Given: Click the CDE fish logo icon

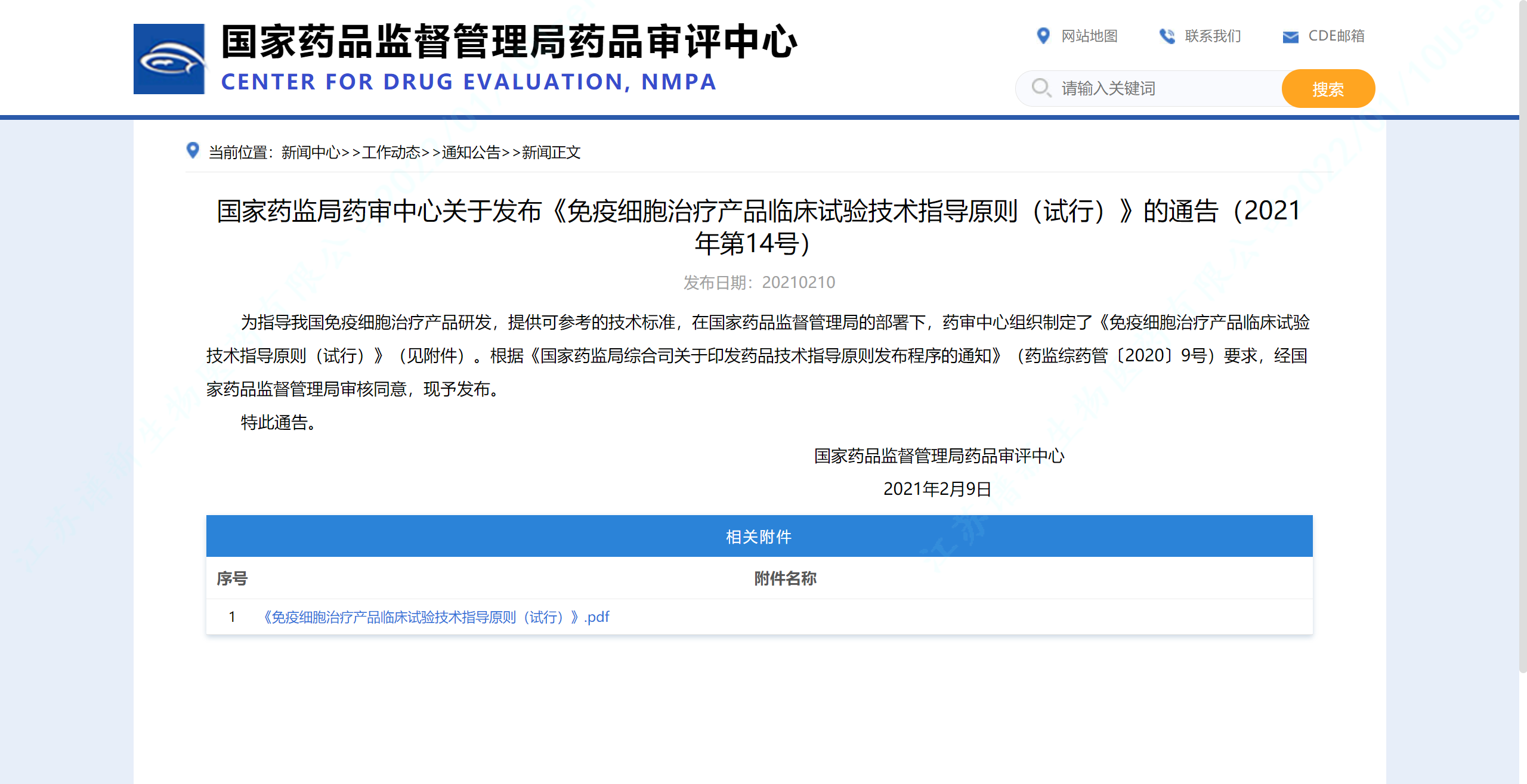Looking at the screenshot, I should coord(169,59).
